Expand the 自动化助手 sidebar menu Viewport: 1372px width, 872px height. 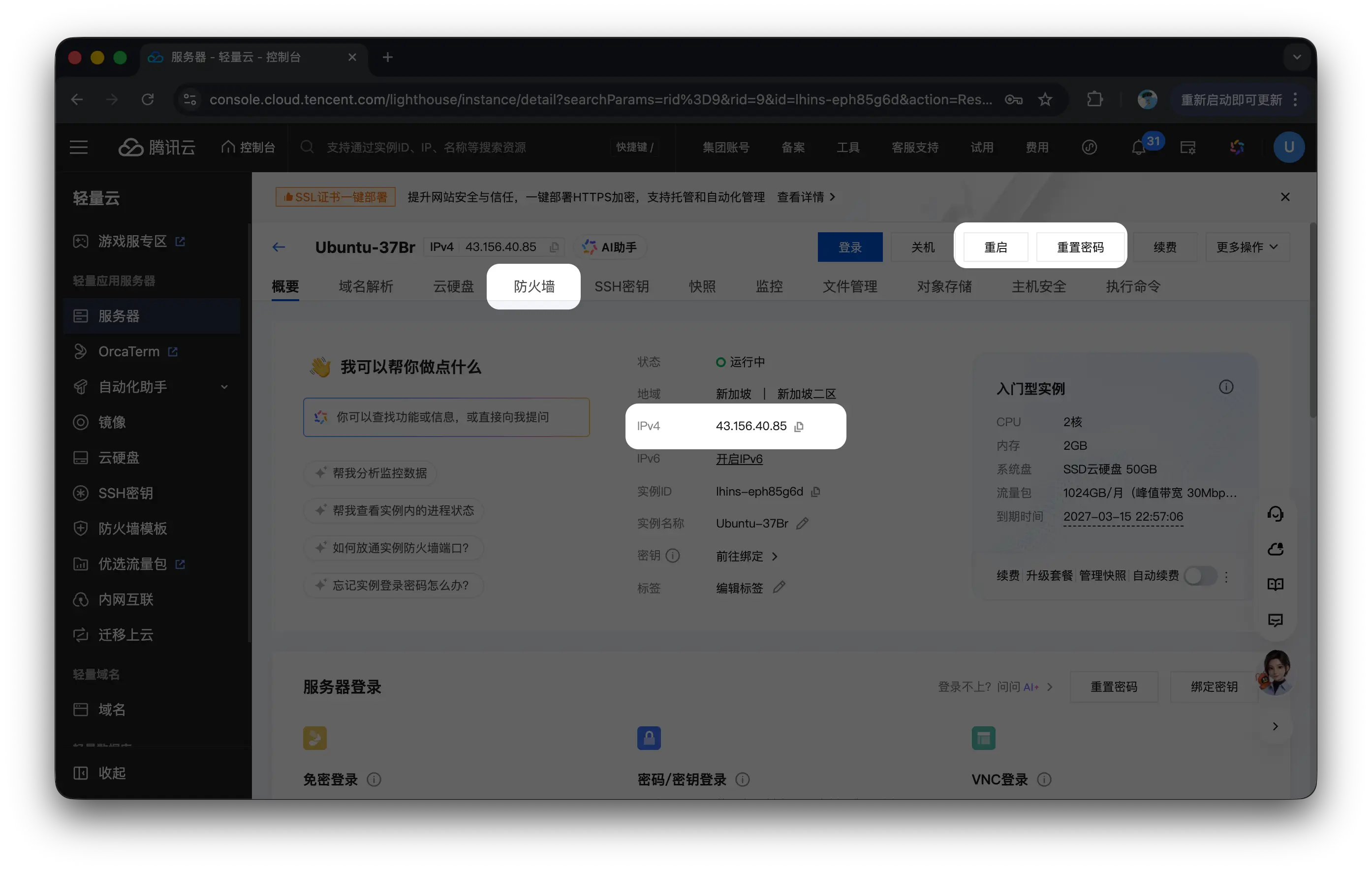click(152, 387)
